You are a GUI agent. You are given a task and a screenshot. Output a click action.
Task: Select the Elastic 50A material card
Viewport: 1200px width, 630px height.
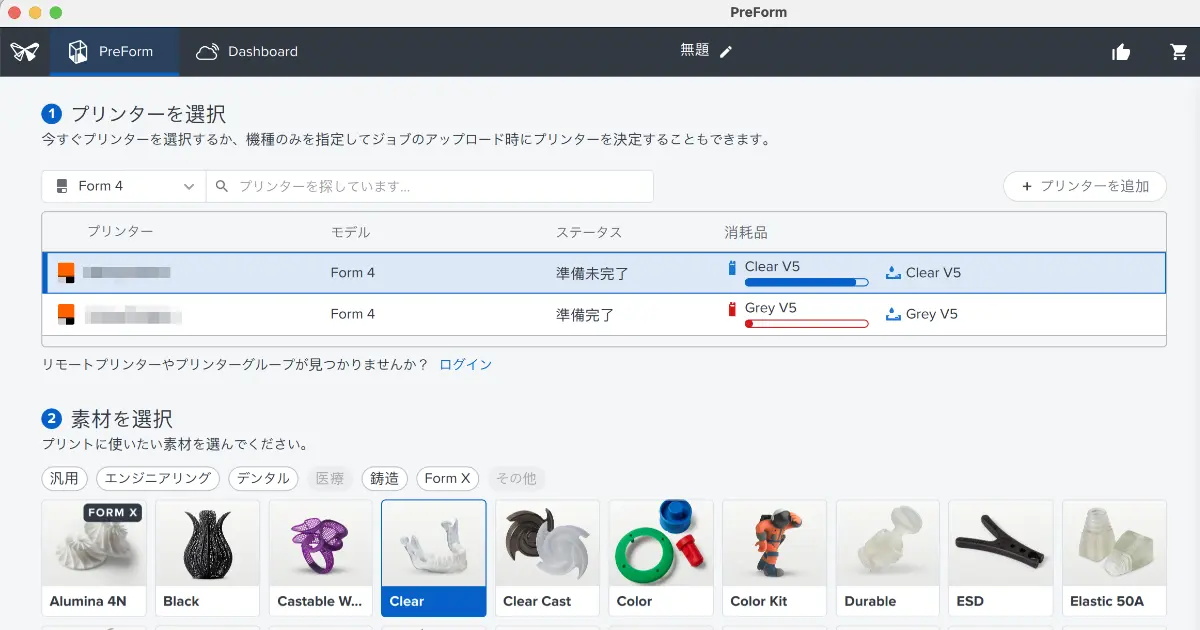point(1114,558)
